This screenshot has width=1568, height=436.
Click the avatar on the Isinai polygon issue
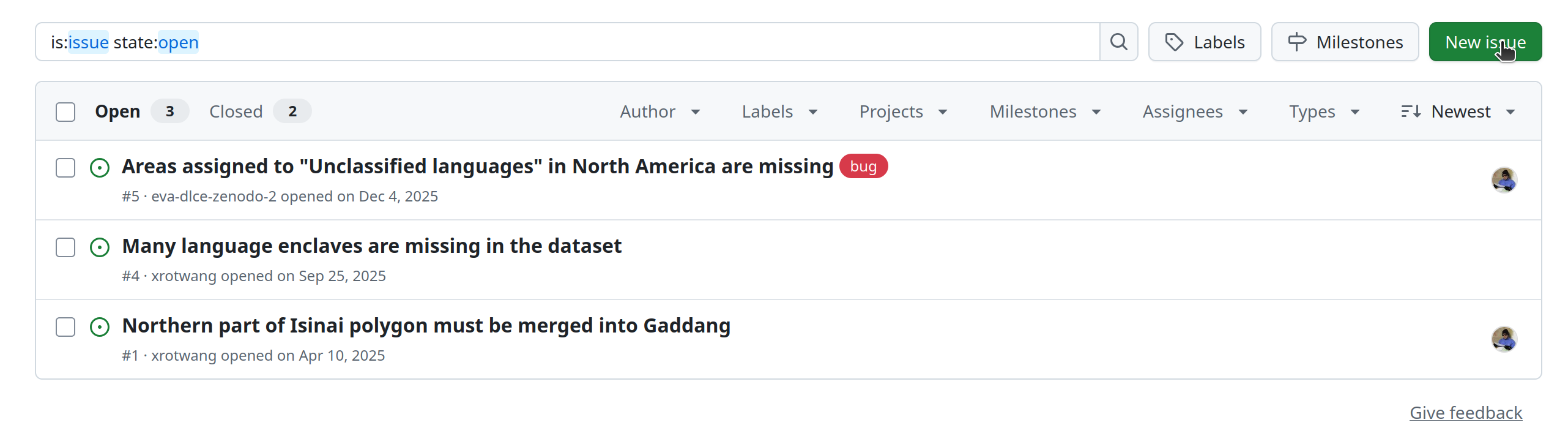point(1504,338)
